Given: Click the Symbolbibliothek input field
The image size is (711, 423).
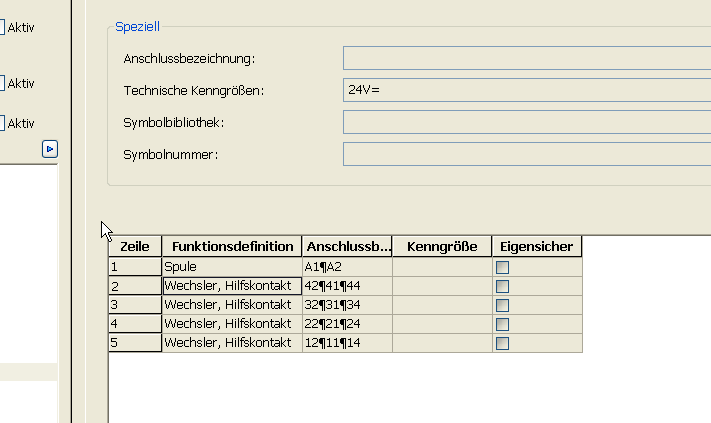Looking at the screenshot, I should [527, 122].
